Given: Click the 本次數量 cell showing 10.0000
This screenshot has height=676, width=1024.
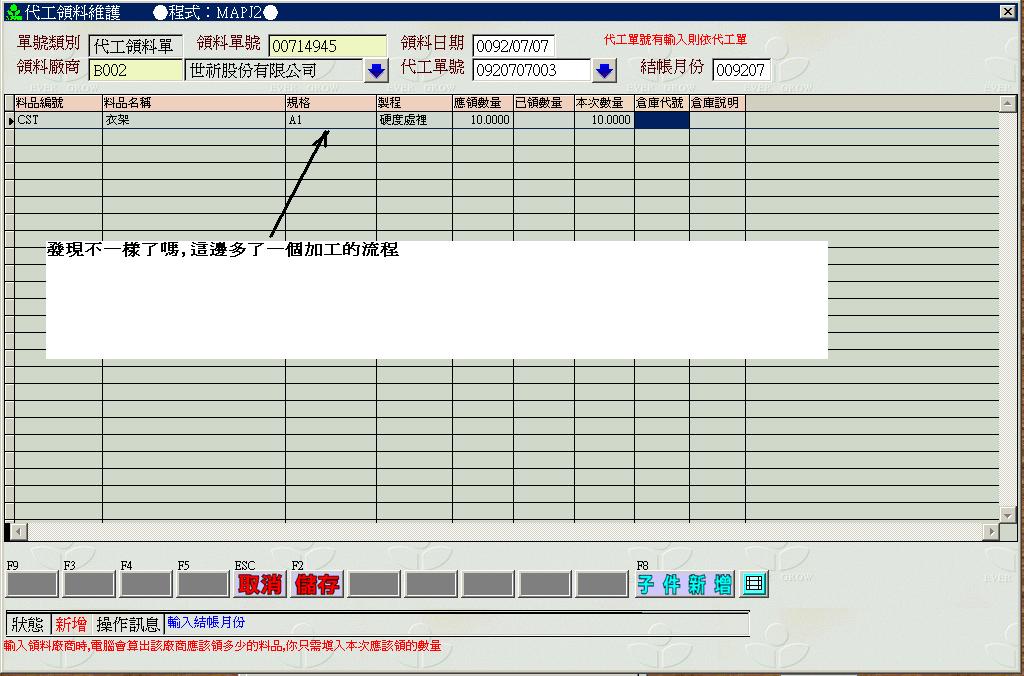Looking at the screenshot, I should coord(603,120).
